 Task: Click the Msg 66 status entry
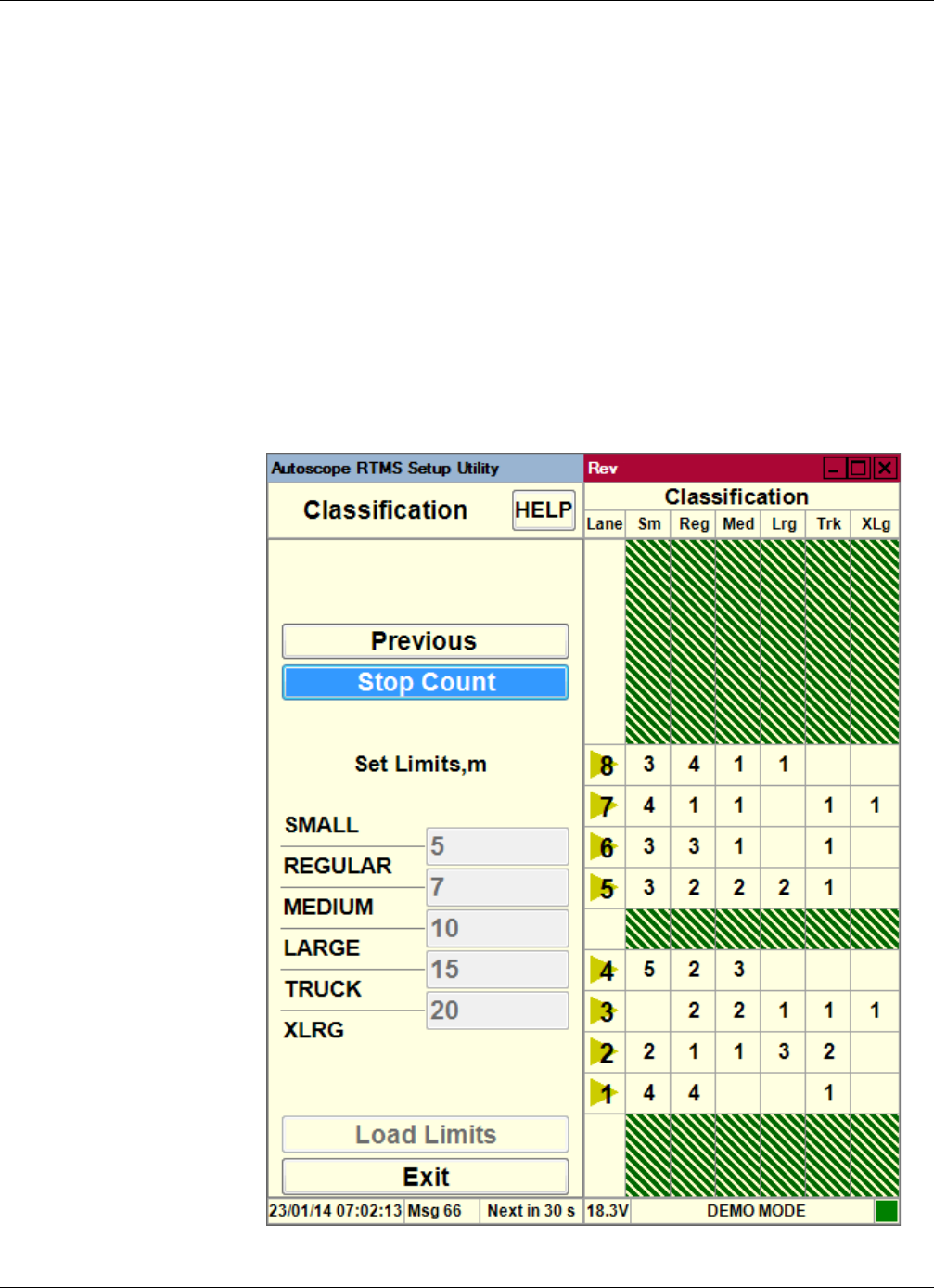[x=434, y=1211]
